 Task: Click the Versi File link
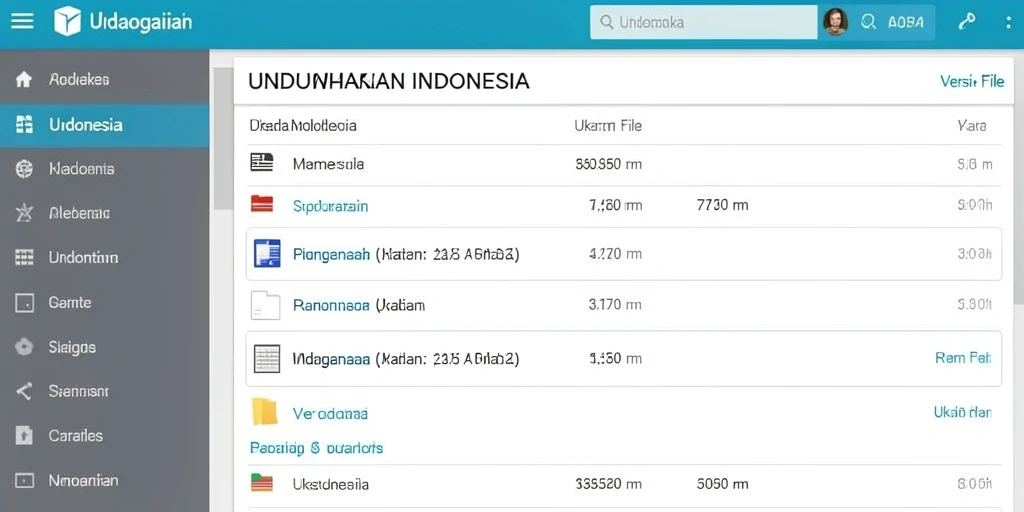(972, 81)
